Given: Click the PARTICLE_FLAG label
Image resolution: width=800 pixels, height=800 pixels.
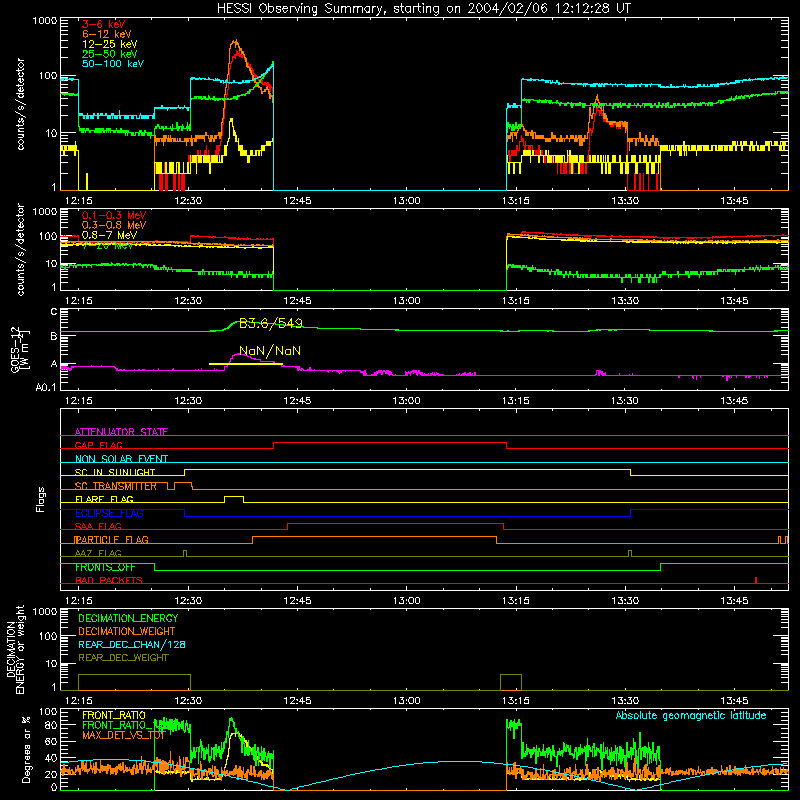Looking at the screenshot, I should click(x=111, y=539).
